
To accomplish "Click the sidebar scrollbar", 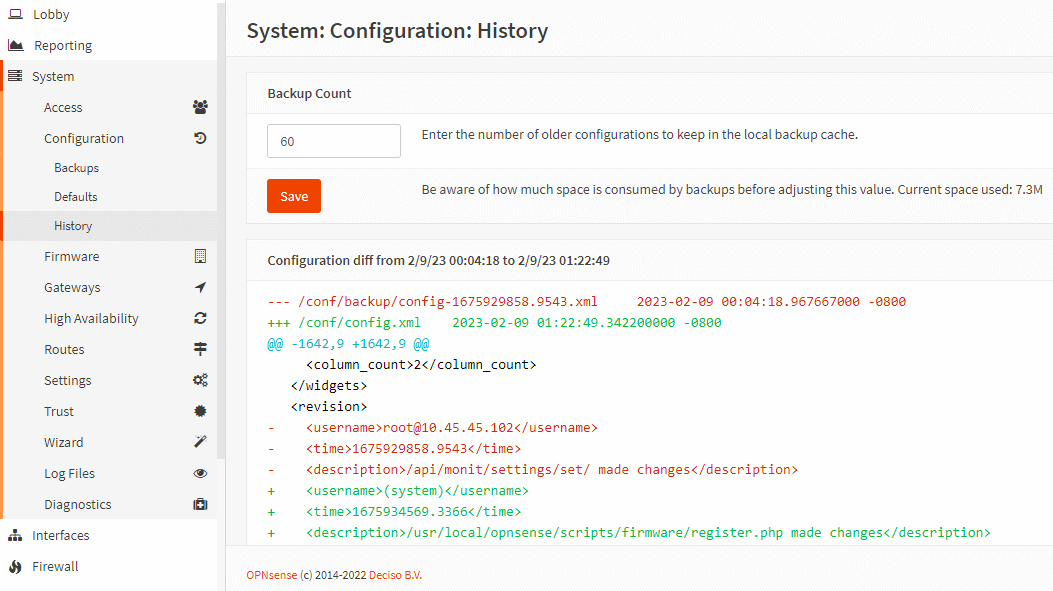I will click(x=222, y=230).
